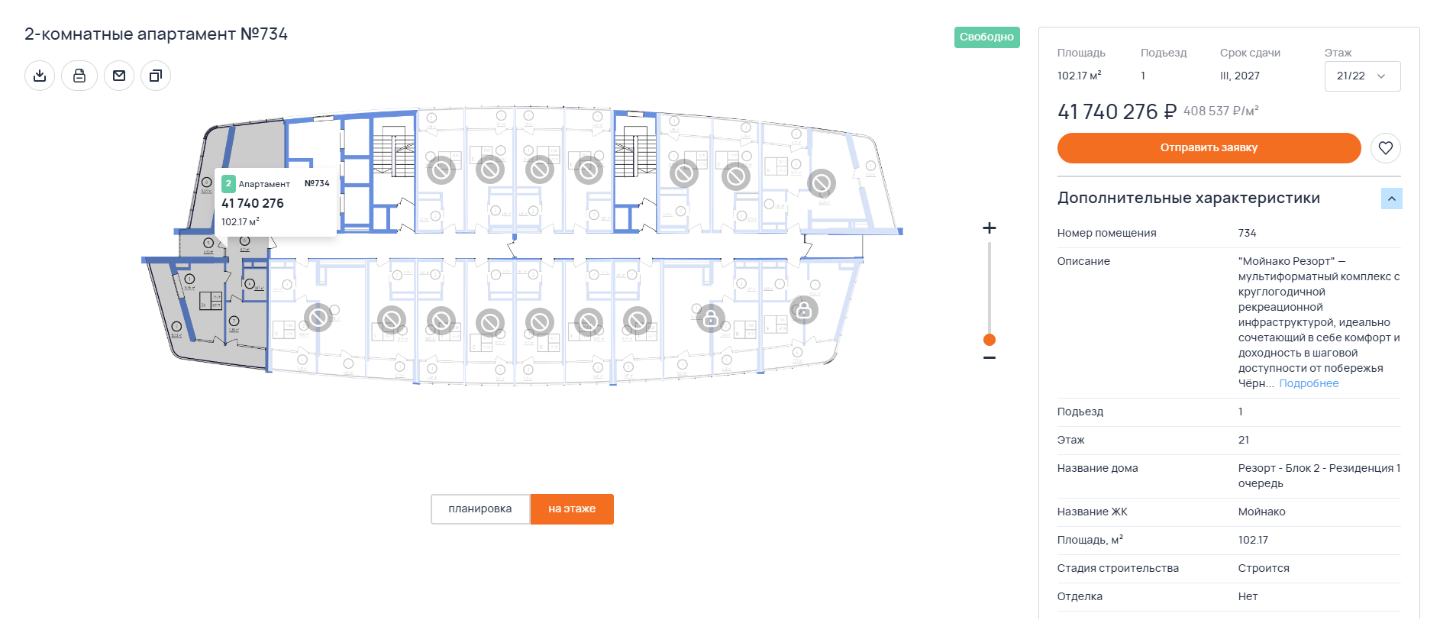
Task: Switch to the планировка view
Action: tap(480, 509)
